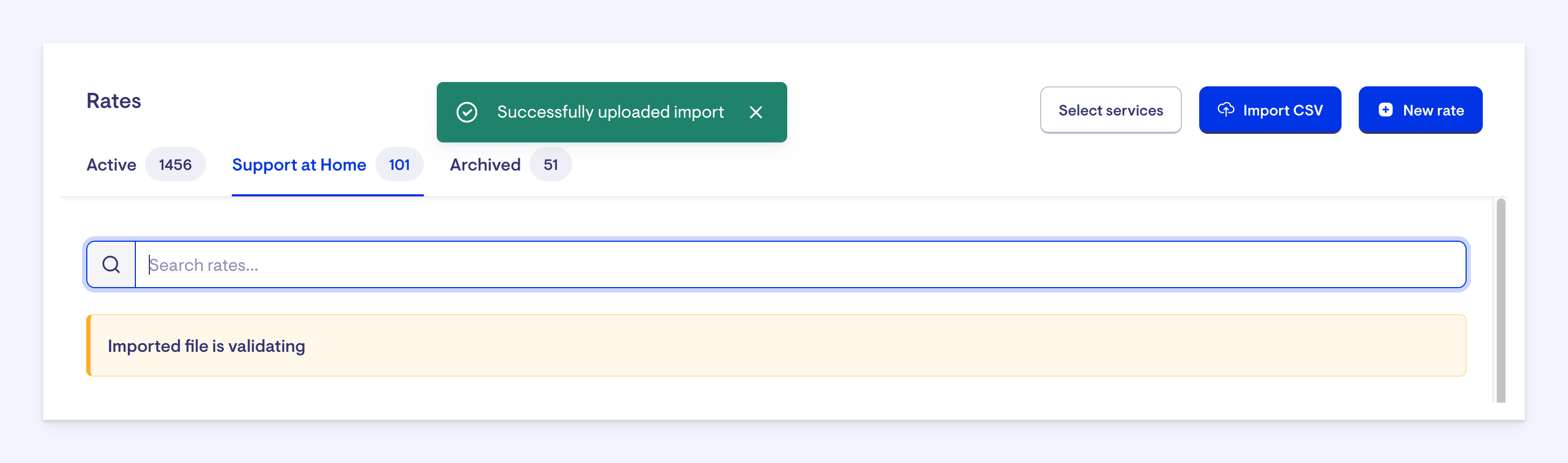Click the plus icon on New rate
This screenshot has height=463, width=1568.
1385,110
